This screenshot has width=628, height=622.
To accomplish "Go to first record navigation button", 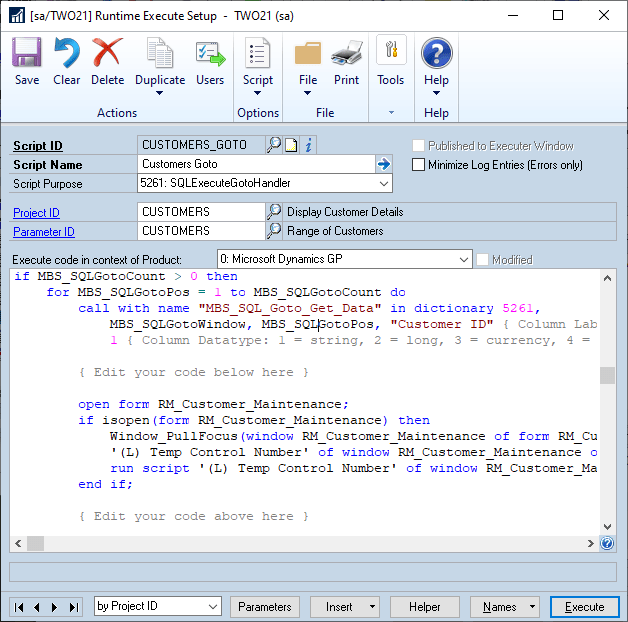I will click(x=19, y=607).
